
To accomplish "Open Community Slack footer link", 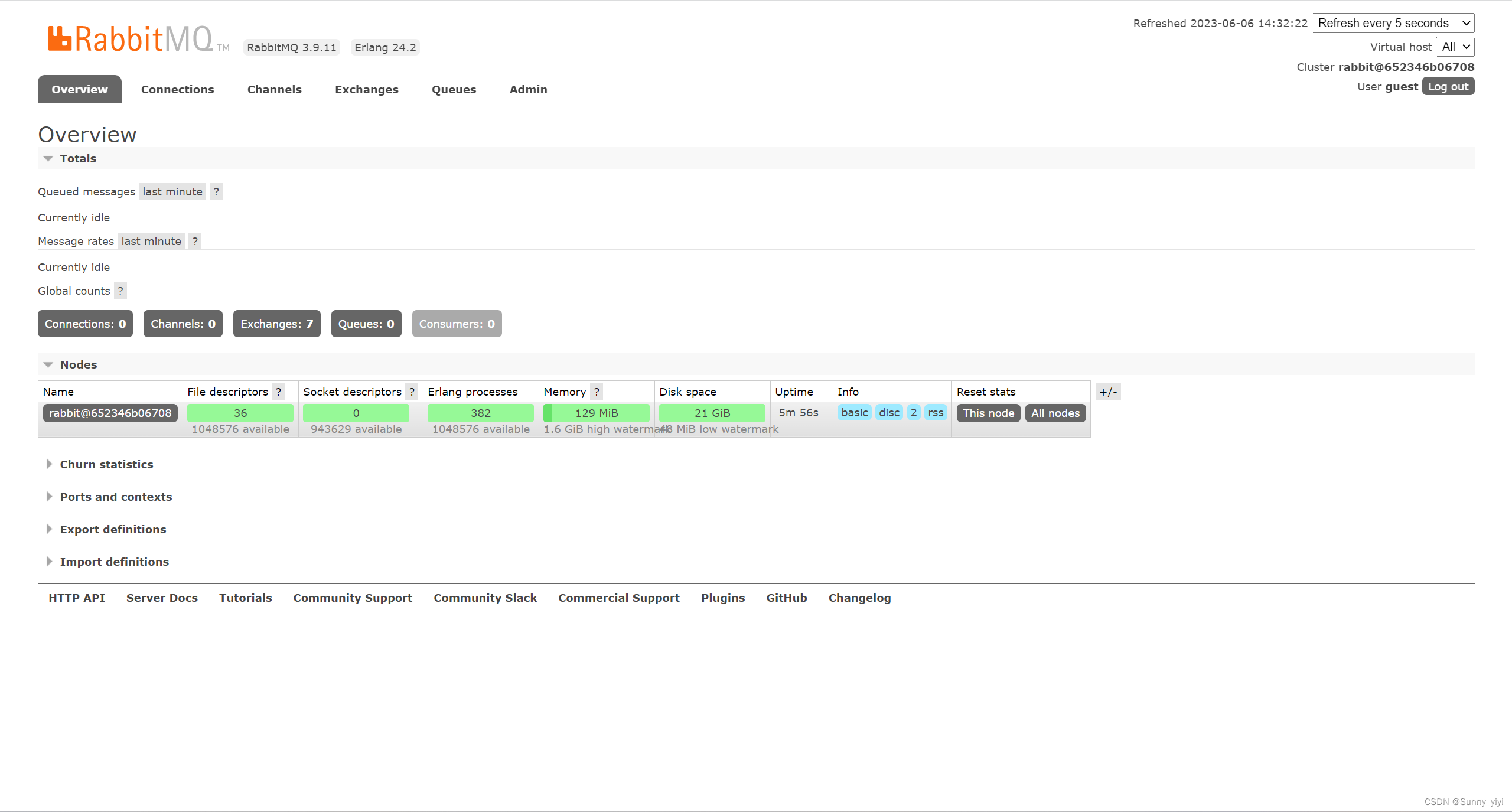I will [x=485, y=598].
